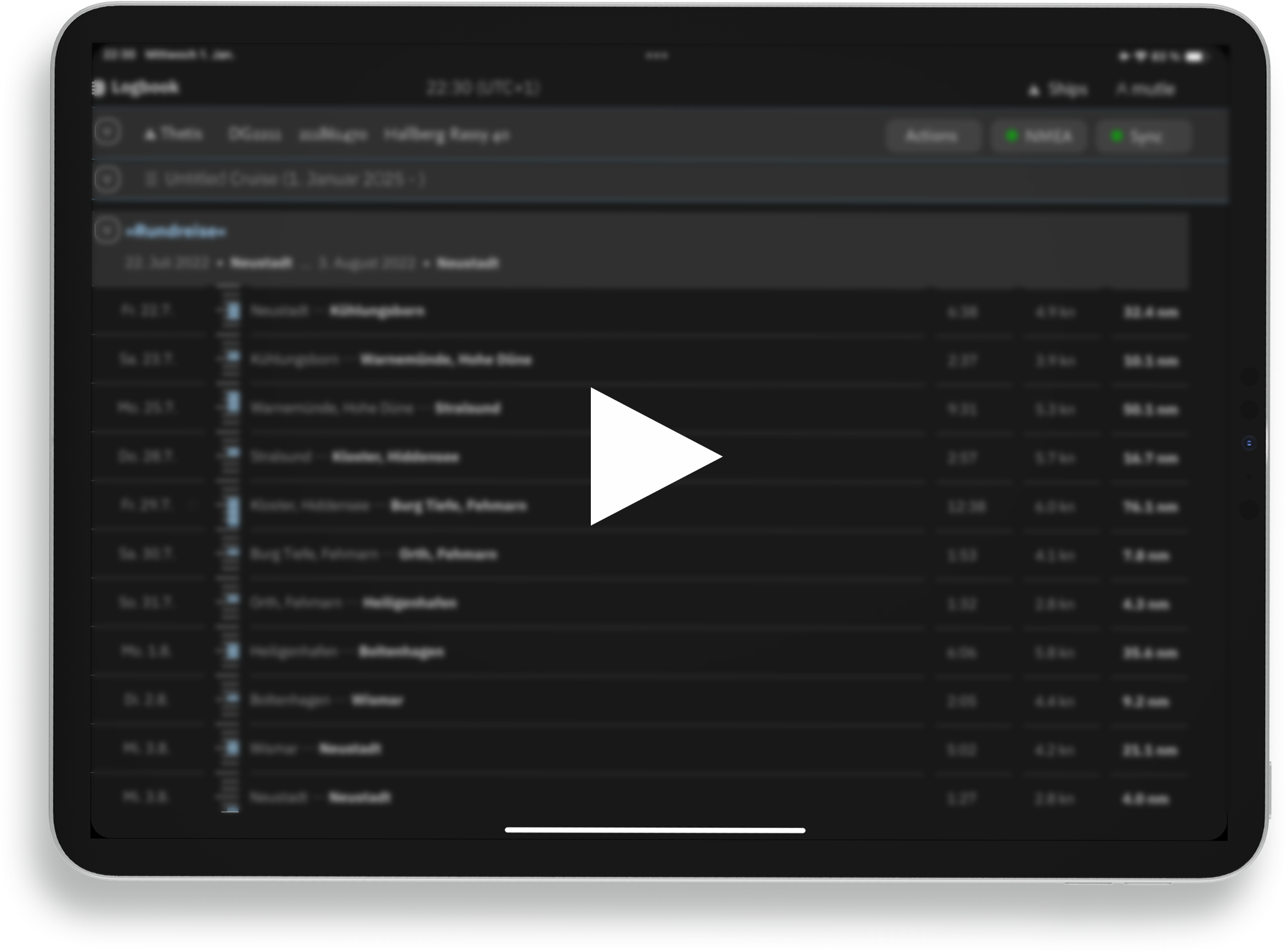Expand the Thetis ship row with circle arrow
This screenshot has height=952, width=1287.
[x=108, y=132]
